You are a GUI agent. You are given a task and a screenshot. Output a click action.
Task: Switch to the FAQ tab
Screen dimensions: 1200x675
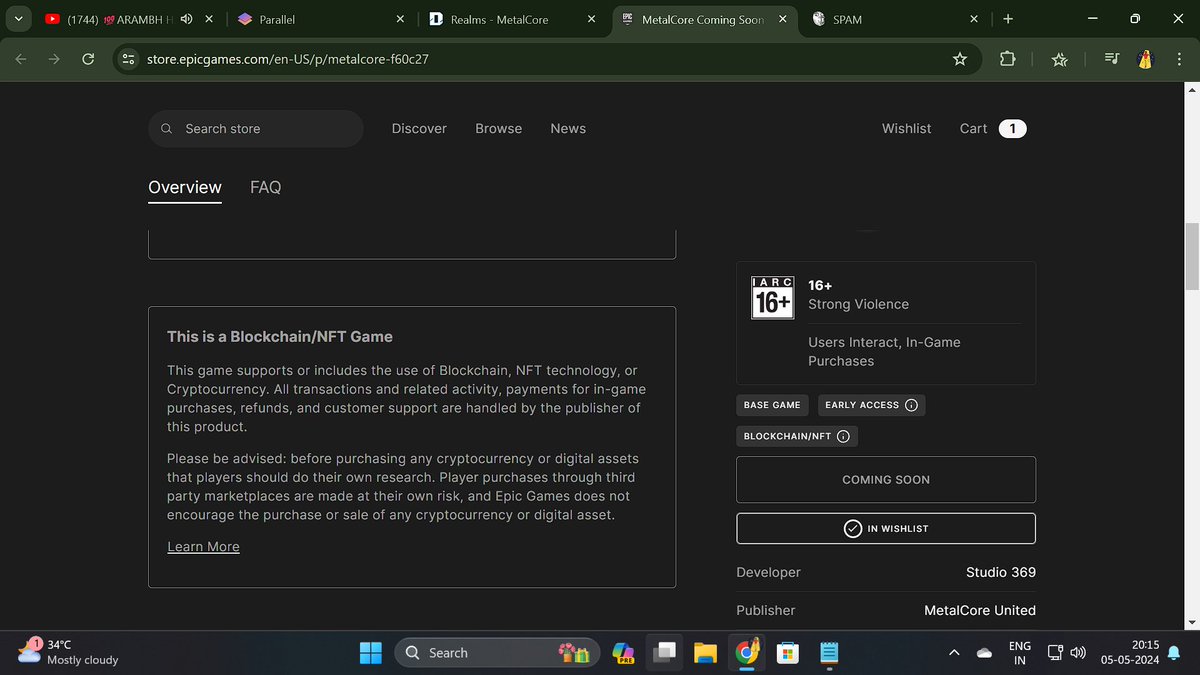[x=265, y=187]
